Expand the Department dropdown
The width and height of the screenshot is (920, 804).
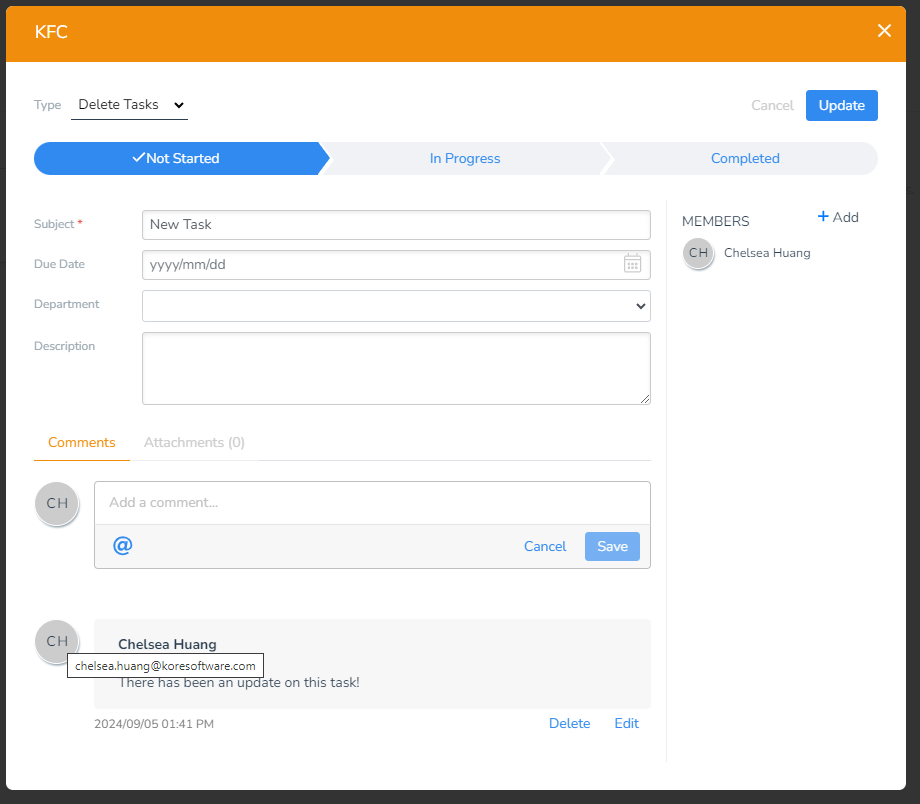pyautogui.click(x=396, y=306)
